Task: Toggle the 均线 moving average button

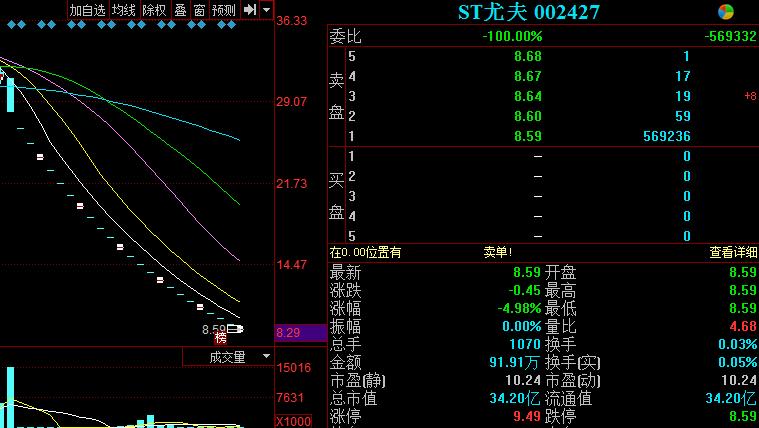Action: [x=123, y=10]
